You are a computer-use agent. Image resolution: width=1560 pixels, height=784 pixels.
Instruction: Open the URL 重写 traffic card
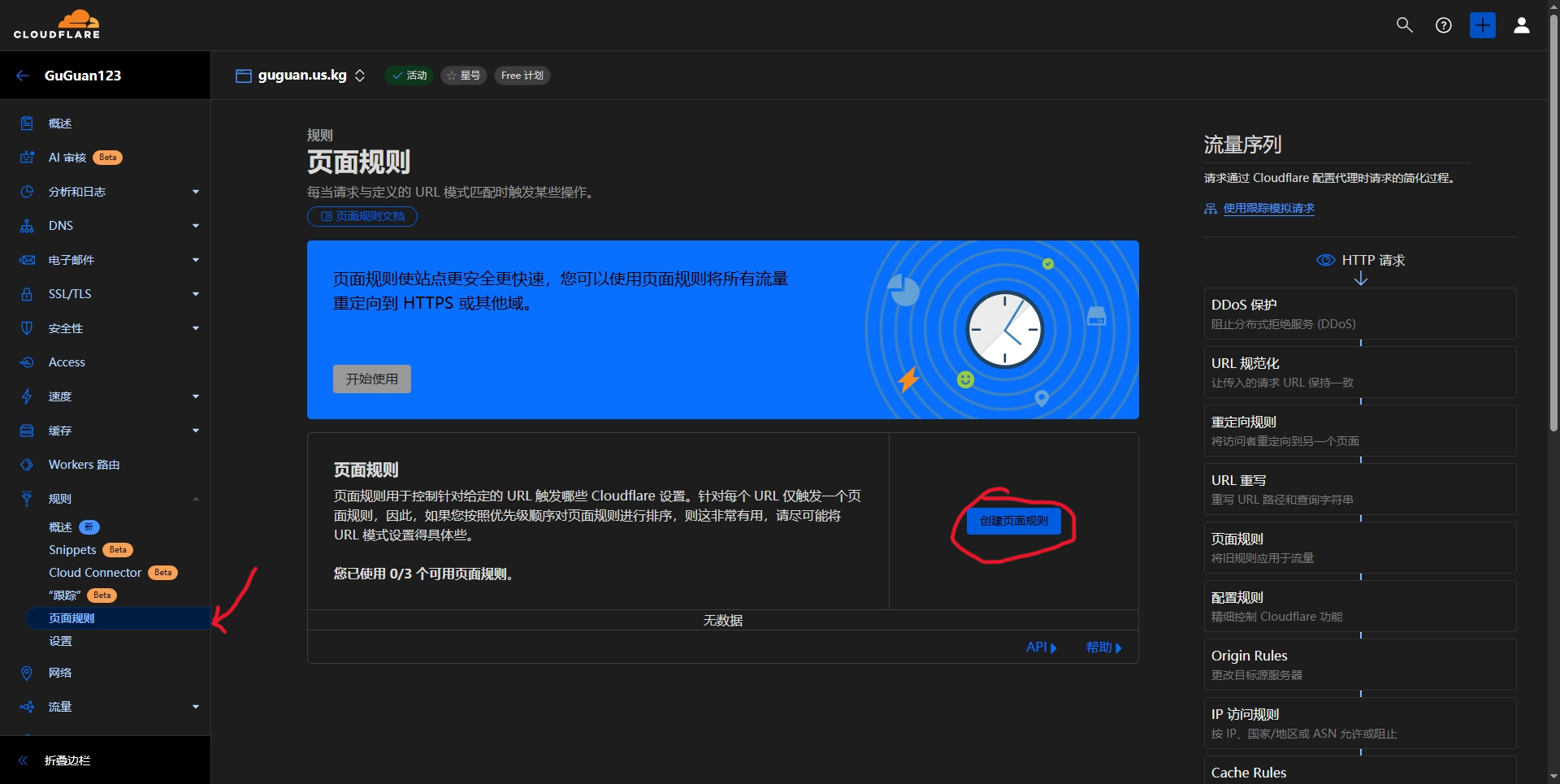tap(1360, 489)
